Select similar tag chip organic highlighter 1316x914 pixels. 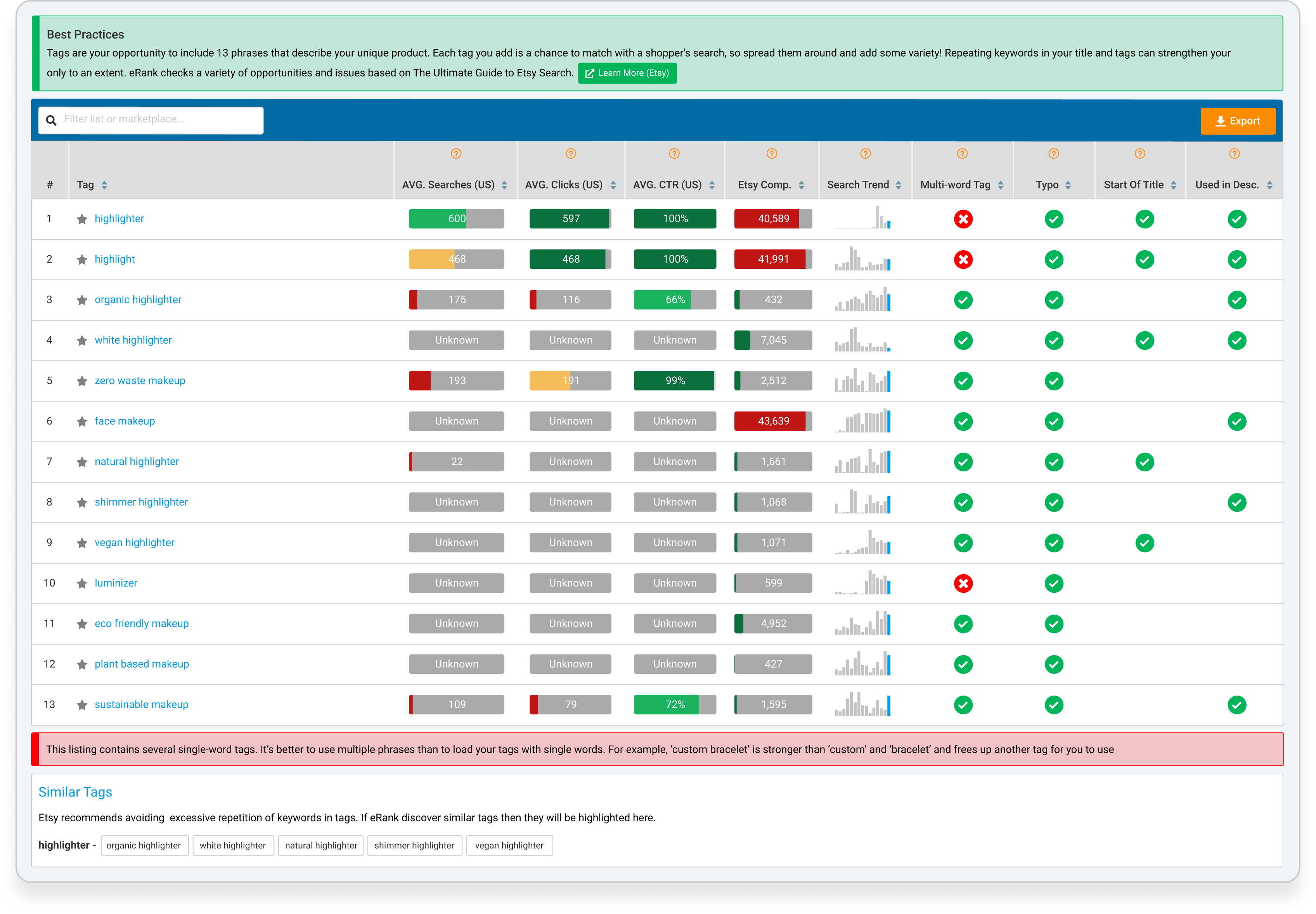pyautogui.click(x=144, y=845)
